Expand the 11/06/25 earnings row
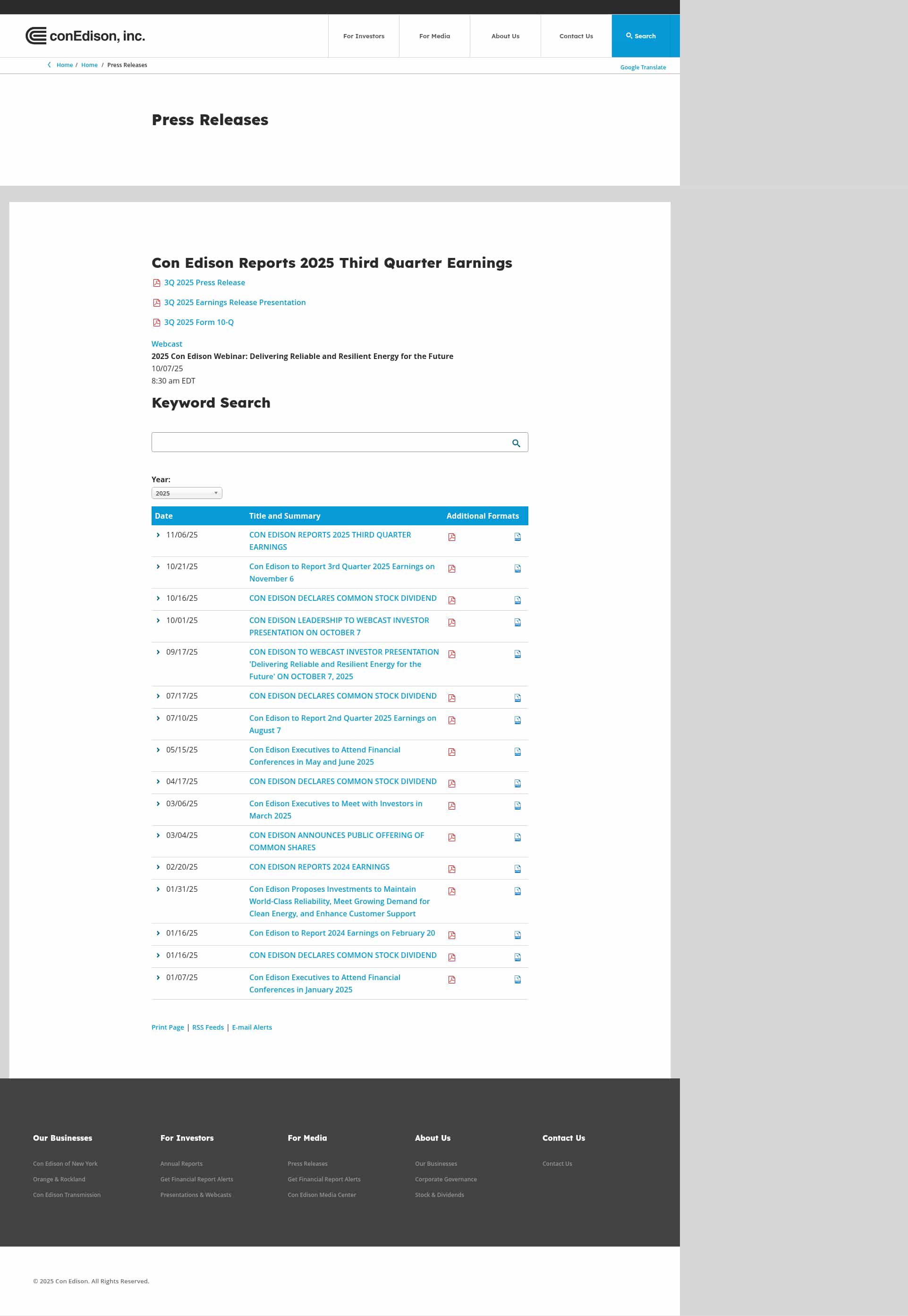The width and height of the screenshot is (908, 1316). click(x=158, y=535)
